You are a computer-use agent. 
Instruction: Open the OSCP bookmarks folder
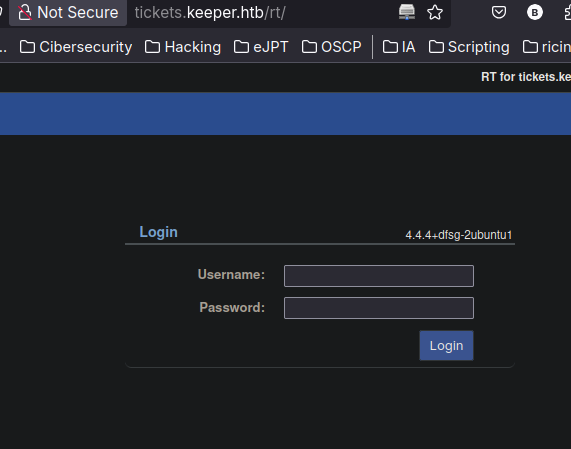[x=332, y=47]
